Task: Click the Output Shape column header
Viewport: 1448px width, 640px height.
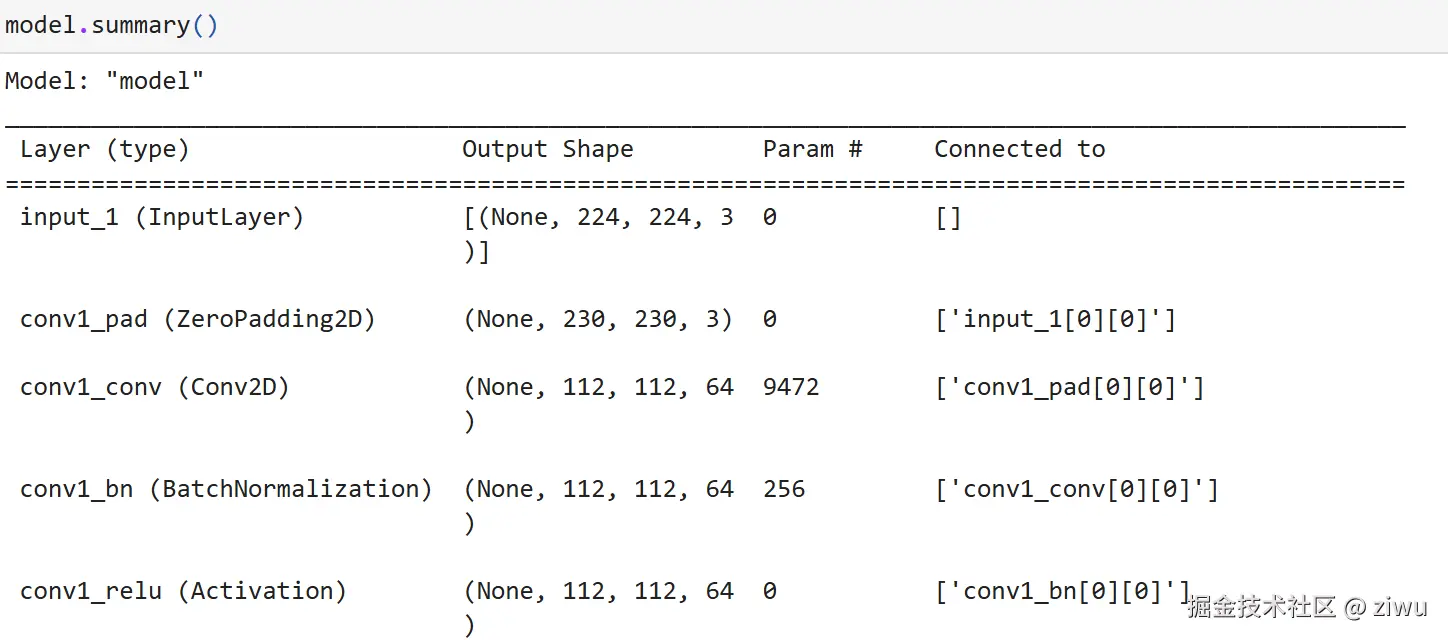Action: click(547, 150)
